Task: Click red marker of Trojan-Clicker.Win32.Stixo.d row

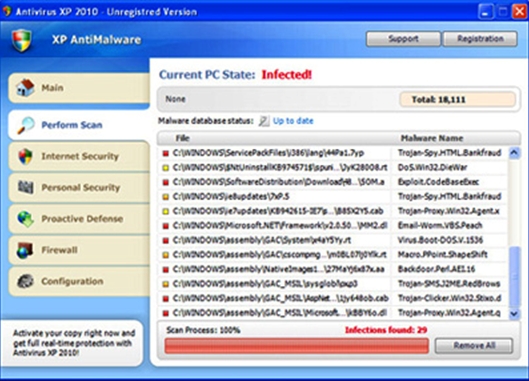Action: click(165, 299)
